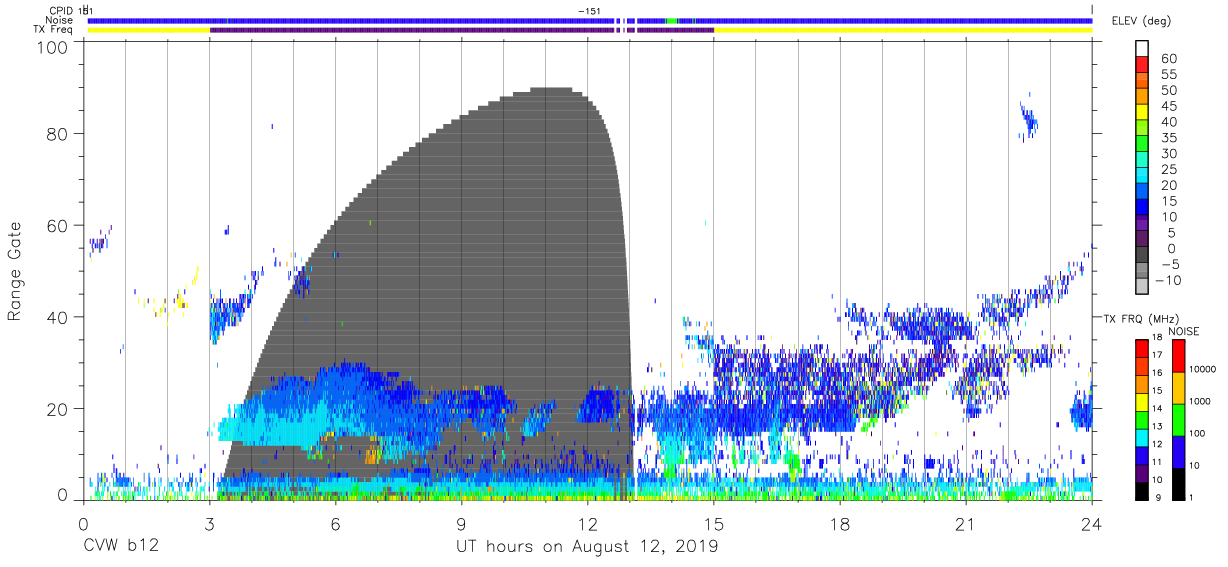Screen dimensions: 1228x567
Task: Click the 'CPID' label at top left
Action: 62,10
